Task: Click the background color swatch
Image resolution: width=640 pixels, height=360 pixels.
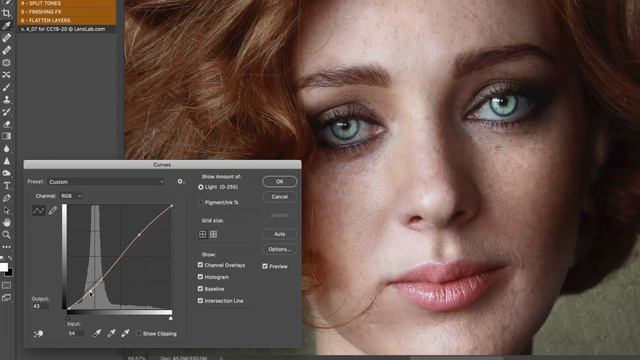Action: (9, 273)
